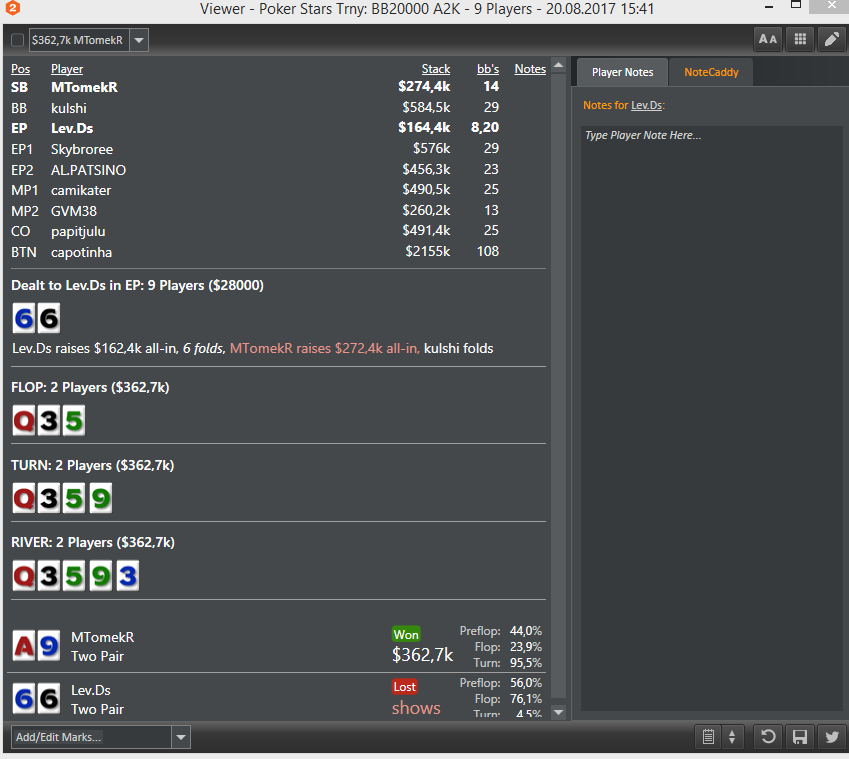Select MTomekR in the SB row of the player table
The width and height of the screenshot is (849, 759).
[x=84, y=87]
